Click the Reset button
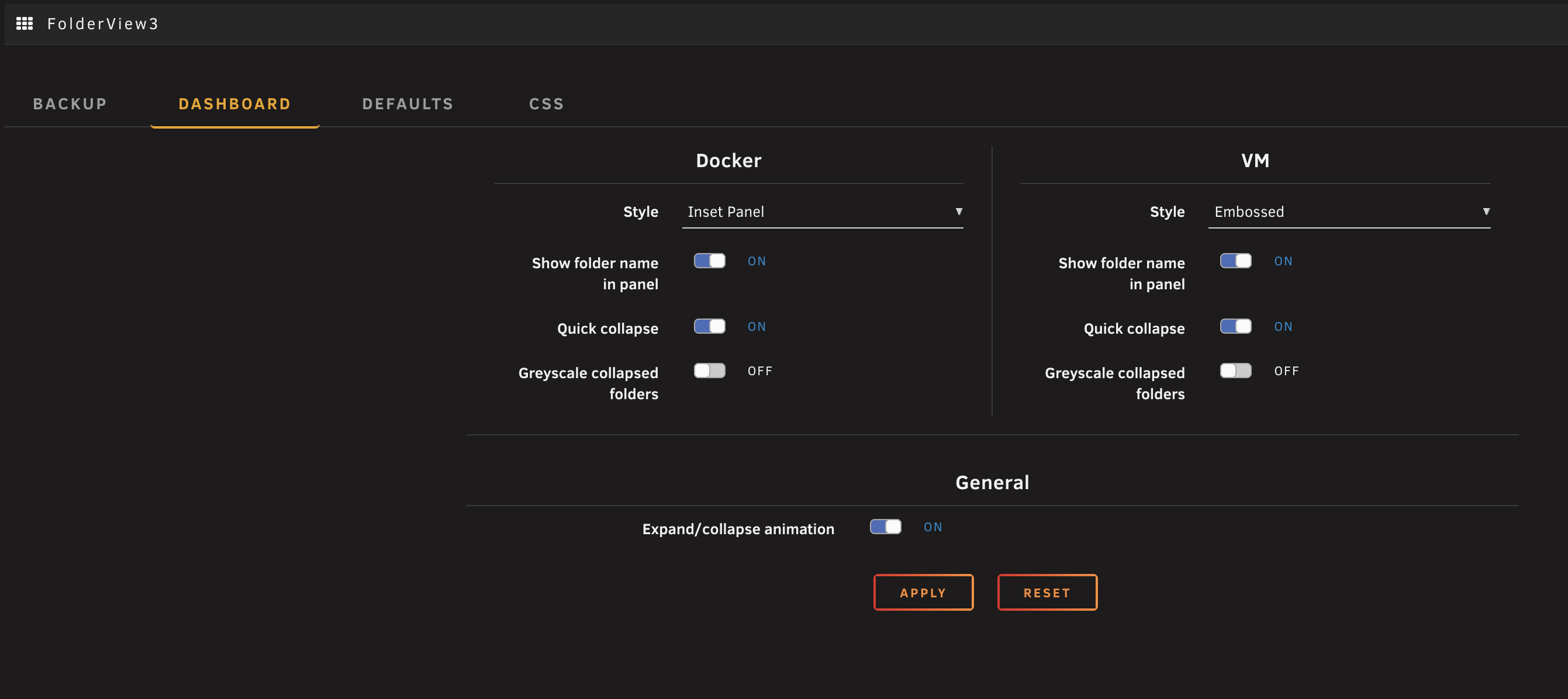 (x=1047, y=593)
